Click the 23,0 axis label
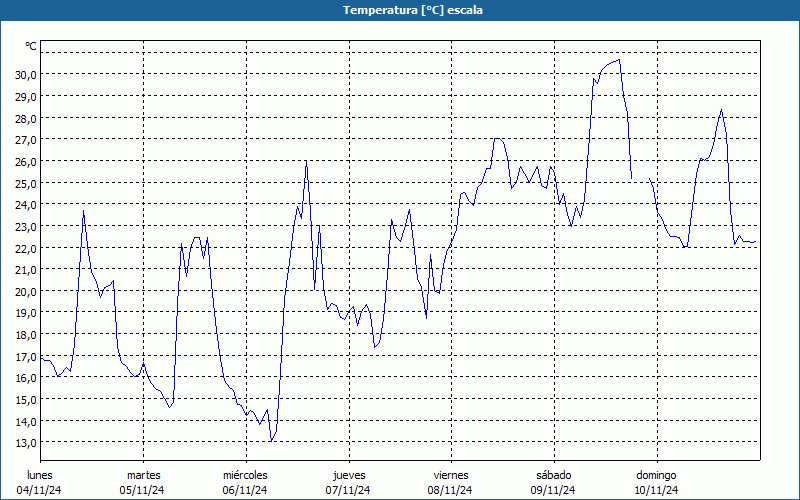This screenshot has height=500, width=800. 27,227
